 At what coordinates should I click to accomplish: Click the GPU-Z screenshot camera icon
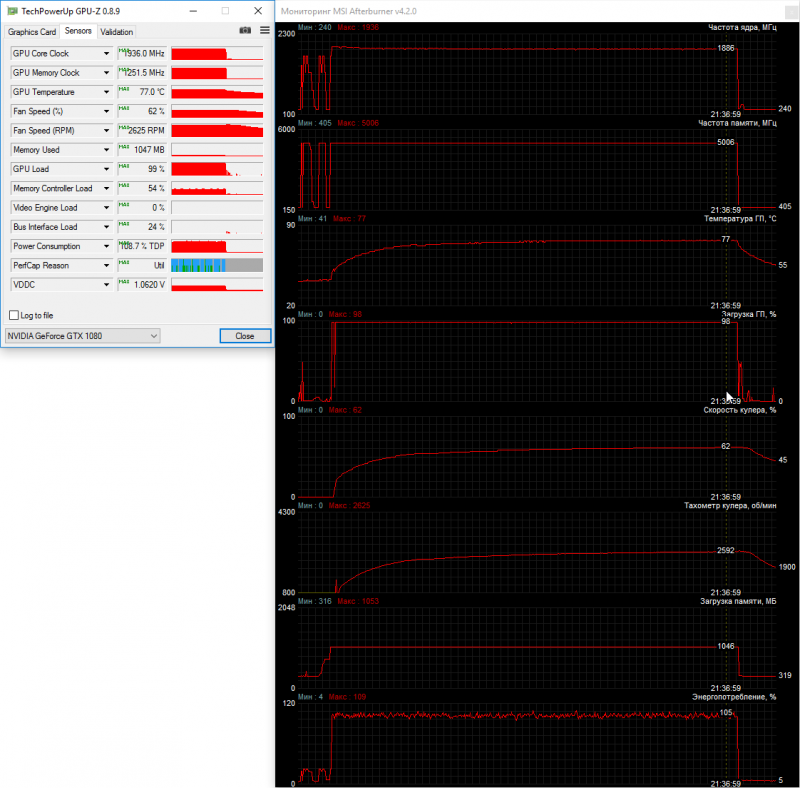245,30
